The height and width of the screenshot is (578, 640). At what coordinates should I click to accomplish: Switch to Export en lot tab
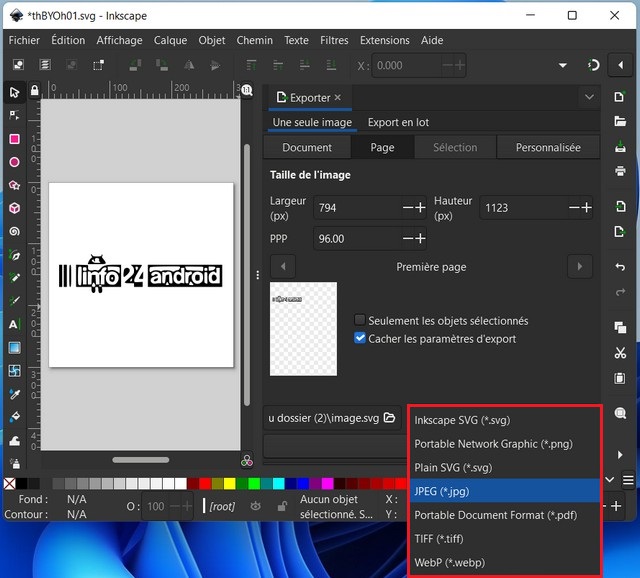[398, 122]
